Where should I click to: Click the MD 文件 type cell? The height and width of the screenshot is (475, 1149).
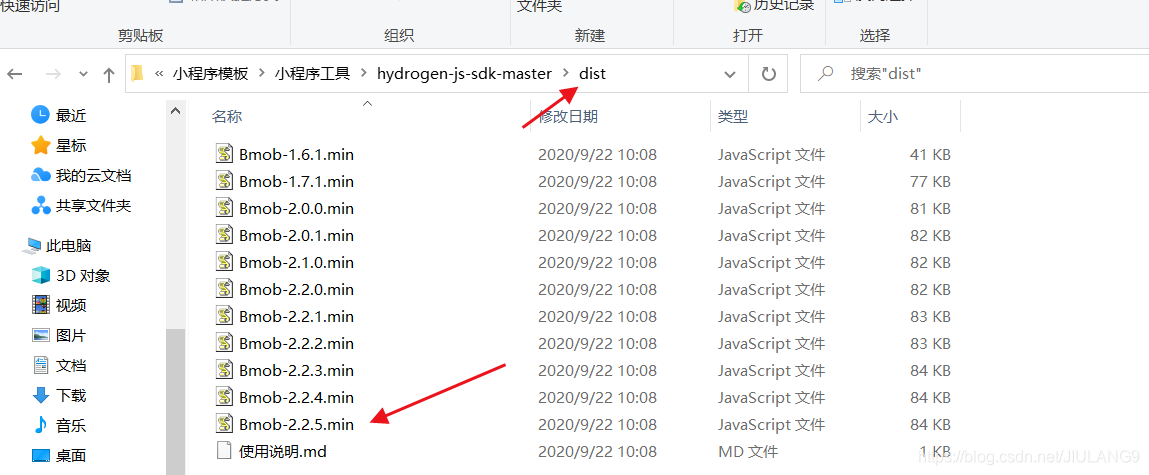(747, 452)
